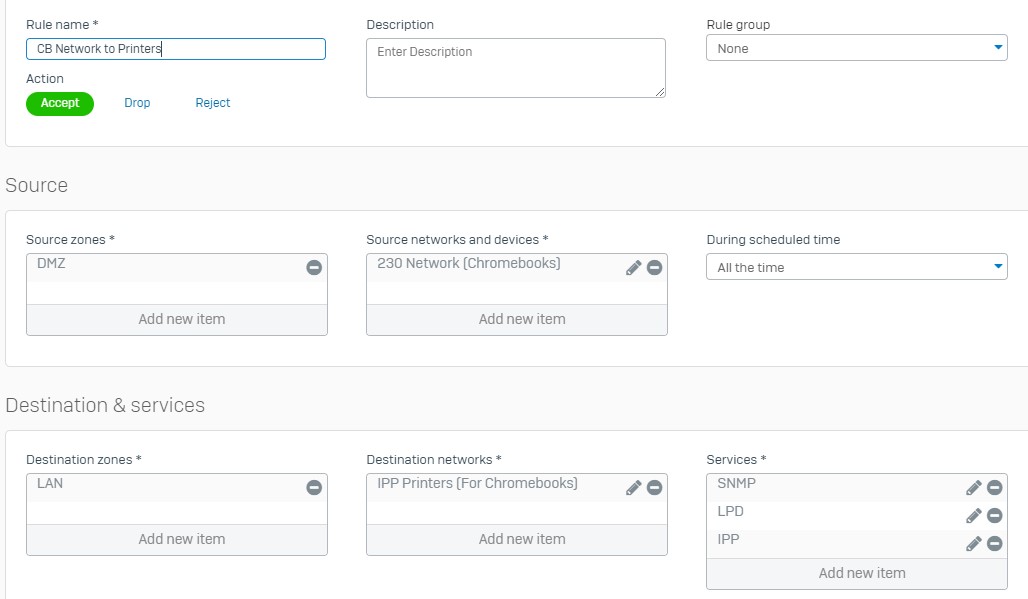This screenshot has height=599, width=1028.
Task: Remove the IPP service
Action: click(x=994, y=544)
